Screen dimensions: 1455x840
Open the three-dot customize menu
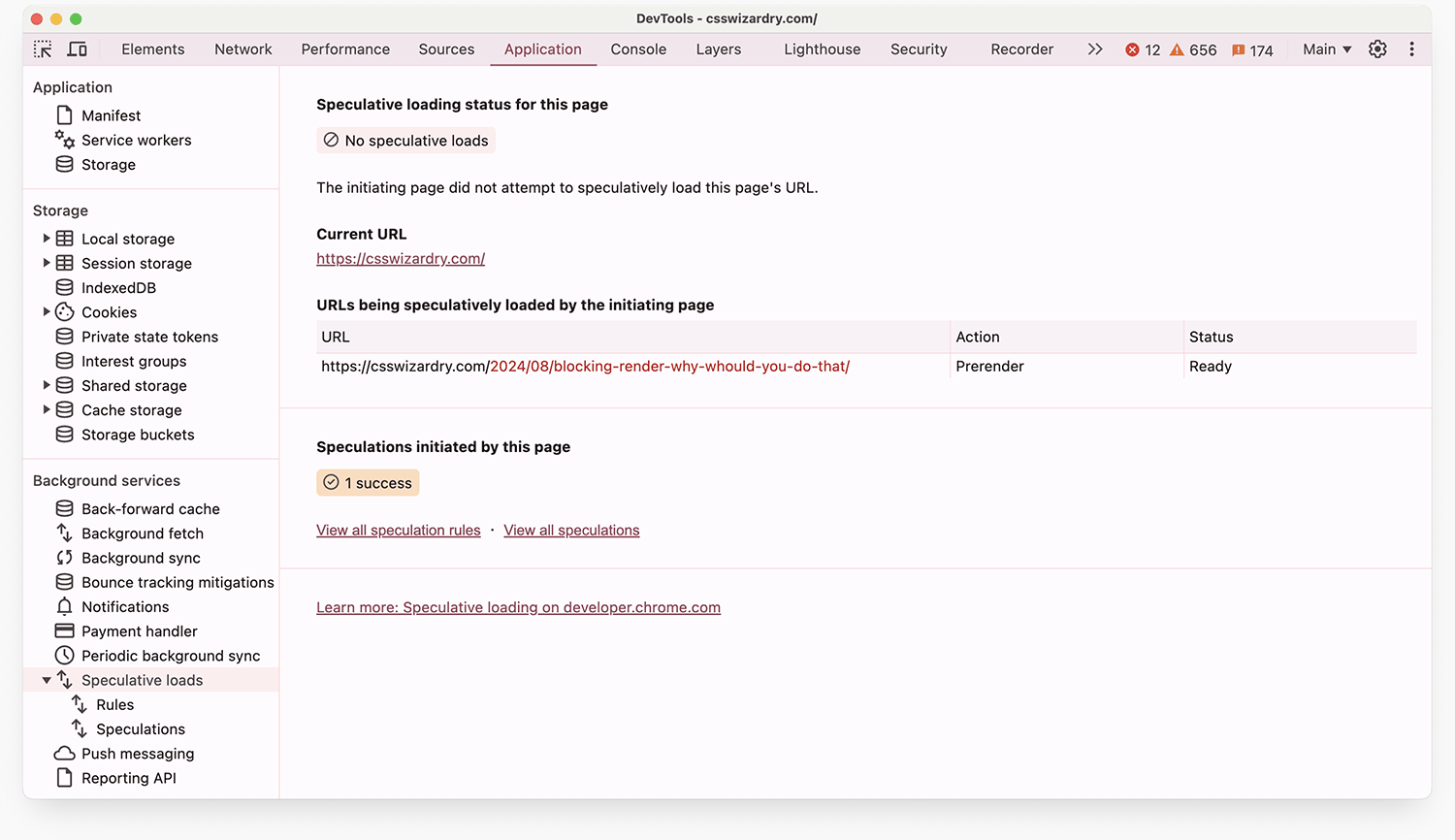(x=1411, y=49)
